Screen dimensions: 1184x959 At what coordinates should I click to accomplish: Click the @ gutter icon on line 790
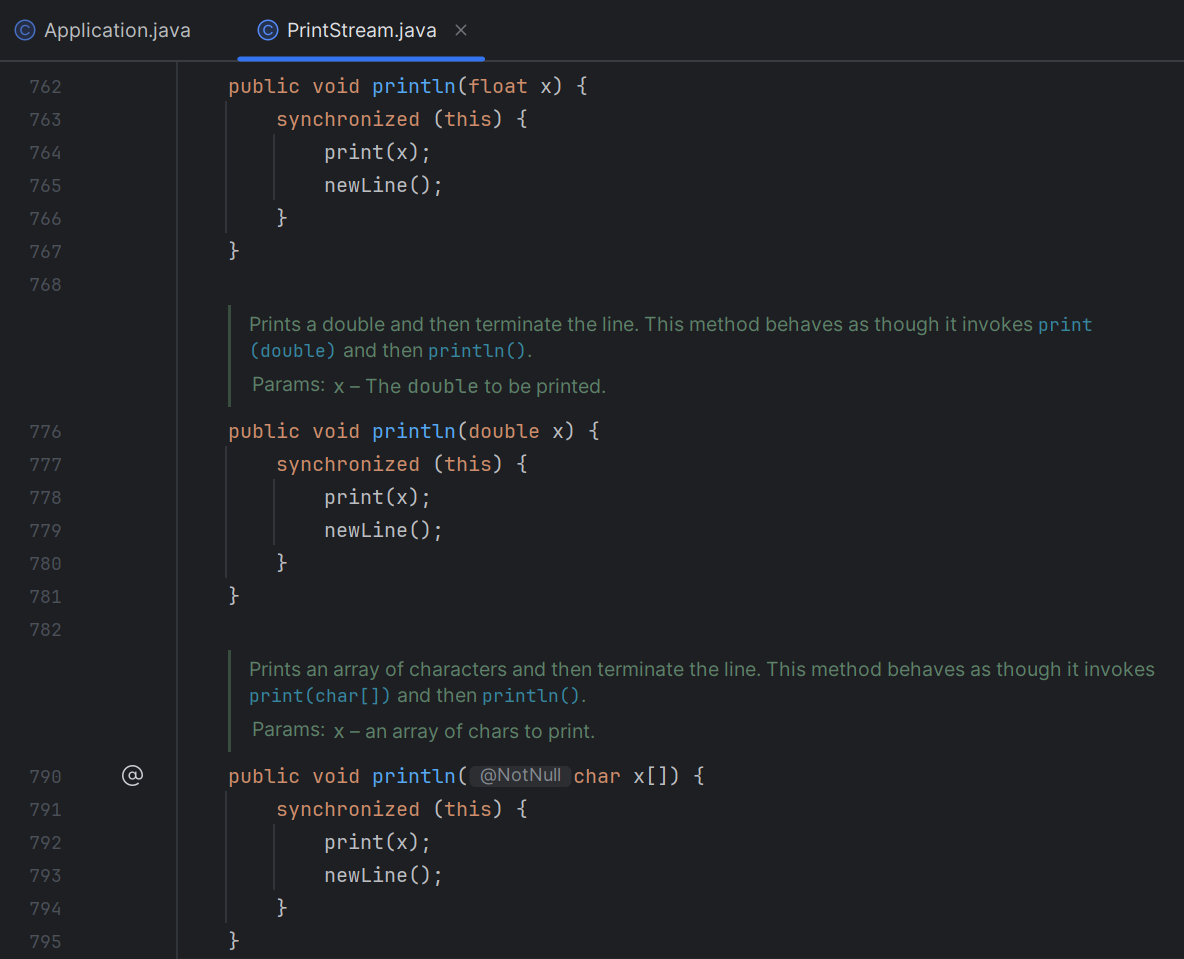132,776
